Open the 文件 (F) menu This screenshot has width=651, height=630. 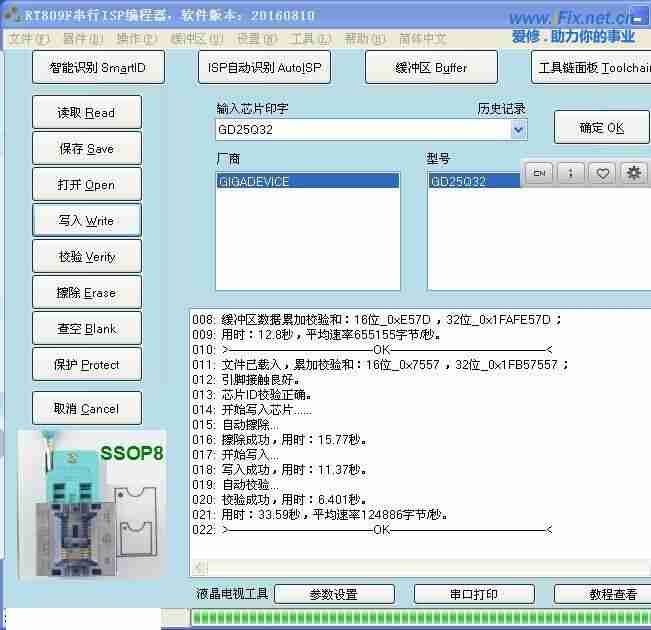[x=28, y=39]
